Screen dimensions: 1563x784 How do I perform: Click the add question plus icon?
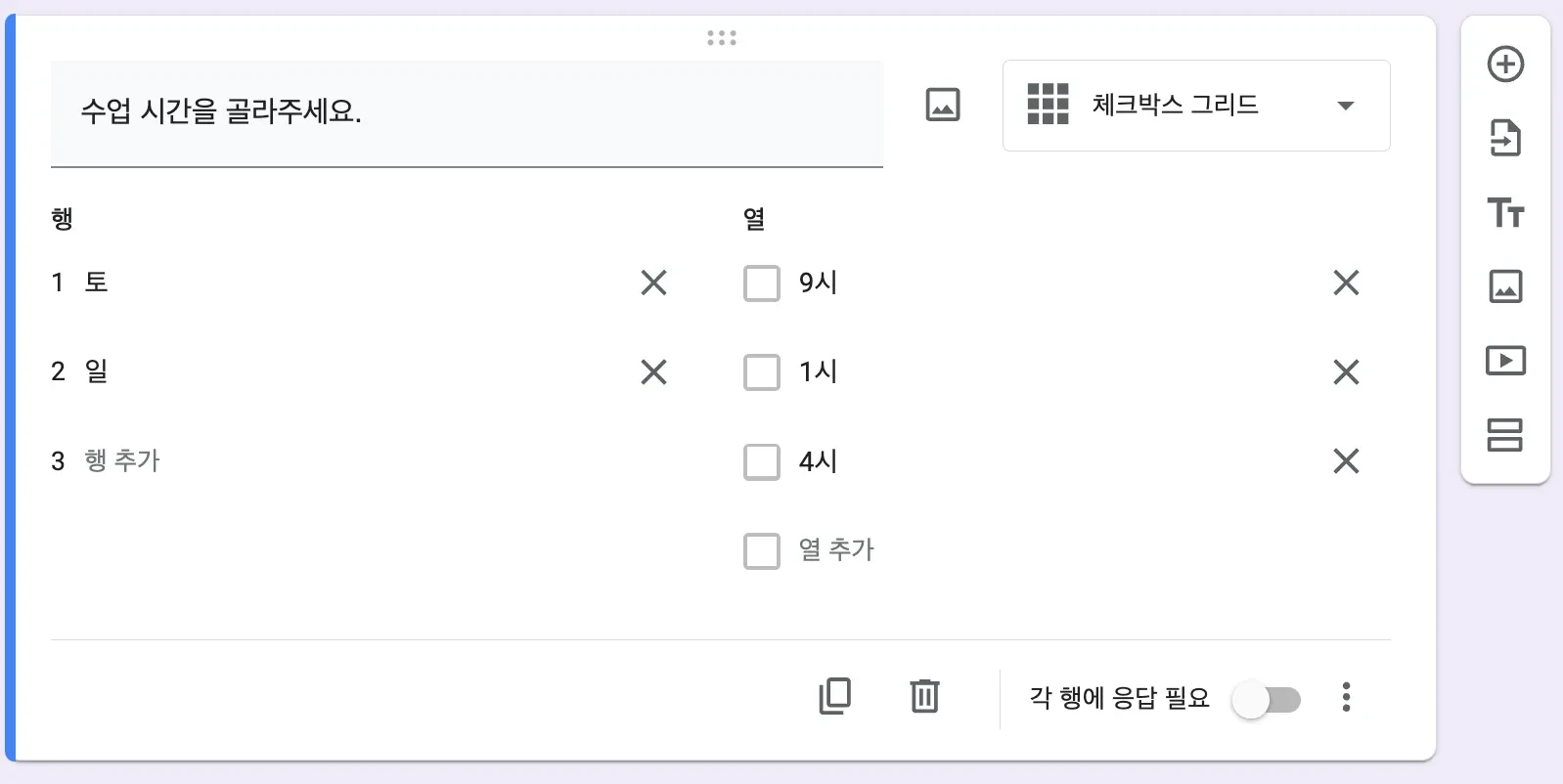(1505, 65)
